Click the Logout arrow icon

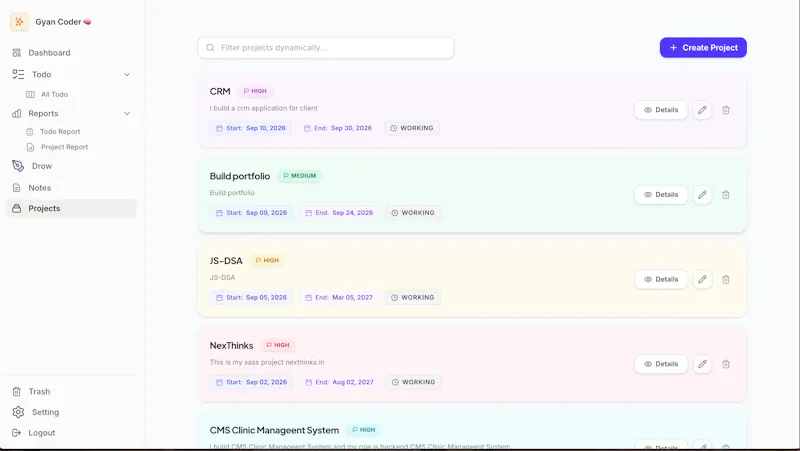coord(17,433)
